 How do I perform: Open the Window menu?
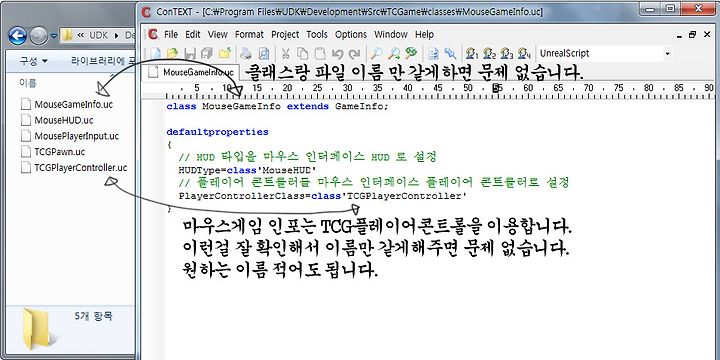click(391, 34)
